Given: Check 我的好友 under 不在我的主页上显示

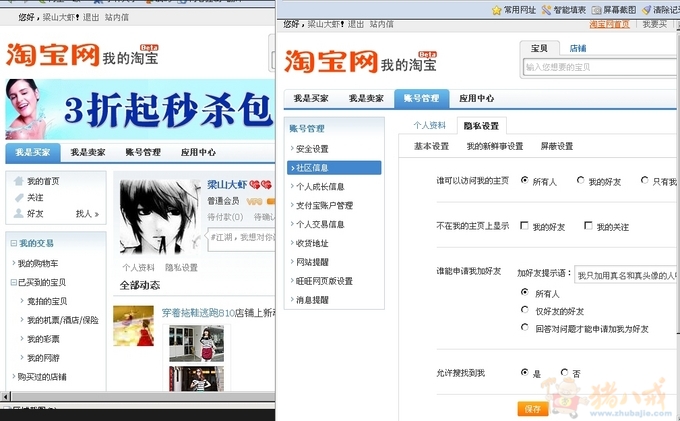Looking at the screenshot, I should point(524,225).
